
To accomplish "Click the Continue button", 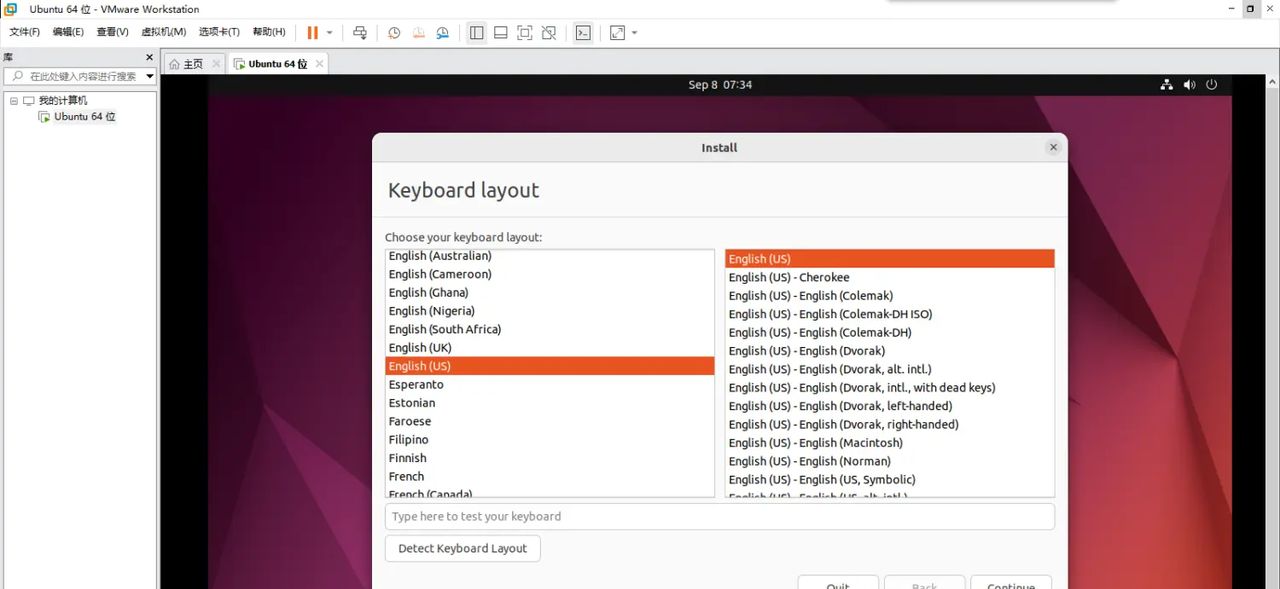I will 1011,583.
